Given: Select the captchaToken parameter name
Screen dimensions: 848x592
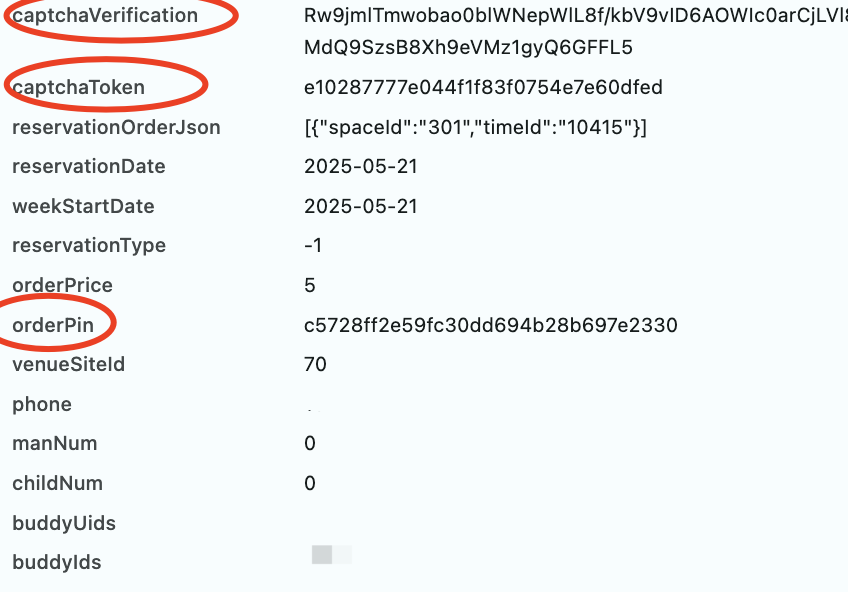Looking at the screenshot, I should (x=78, y=87).
